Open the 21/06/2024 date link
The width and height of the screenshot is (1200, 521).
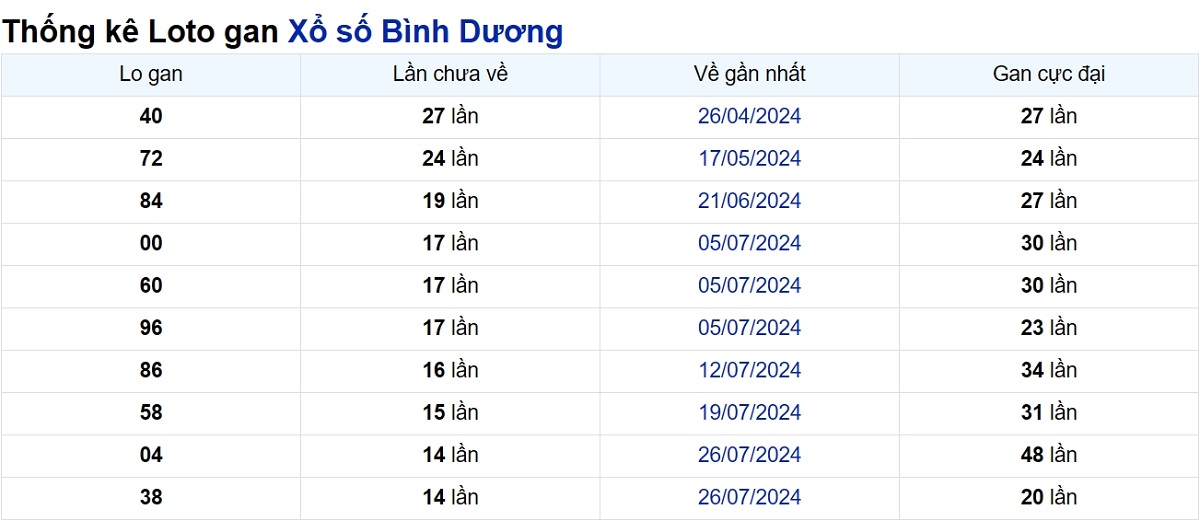click(749, 201)
